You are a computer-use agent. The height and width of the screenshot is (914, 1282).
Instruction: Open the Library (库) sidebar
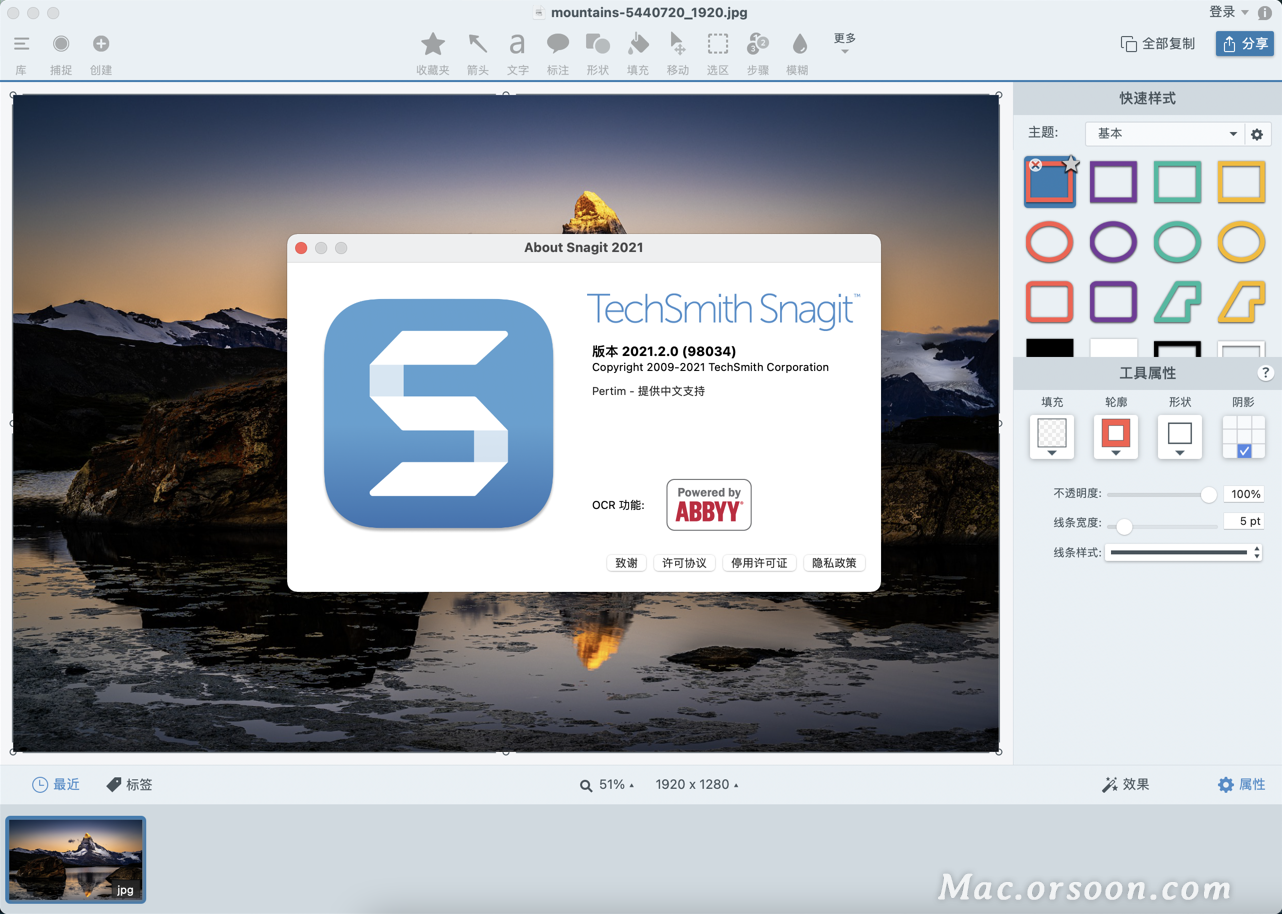[21, 44]
